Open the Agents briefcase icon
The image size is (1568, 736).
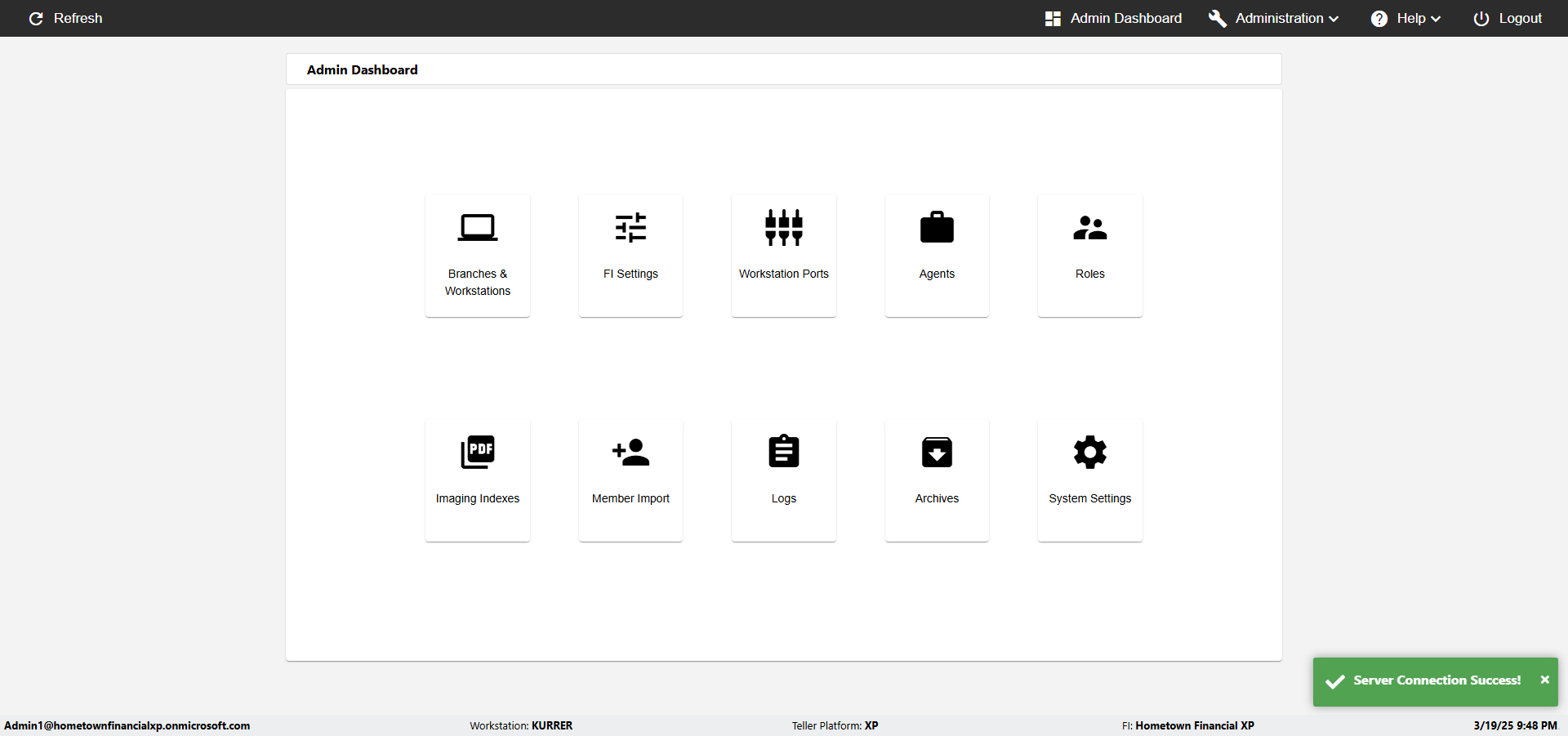(x=937, y=228)
